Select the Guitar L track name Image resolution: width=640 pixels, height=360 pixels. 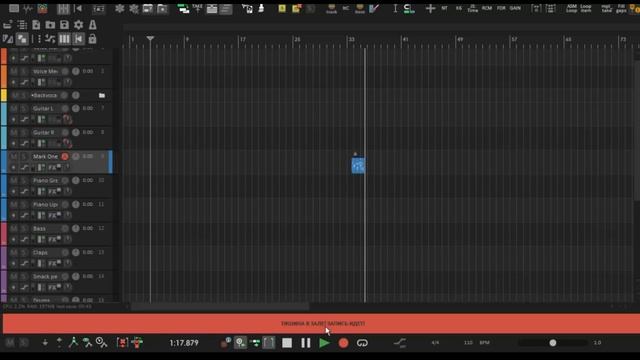pyautogui.click(x=43, y=109)
